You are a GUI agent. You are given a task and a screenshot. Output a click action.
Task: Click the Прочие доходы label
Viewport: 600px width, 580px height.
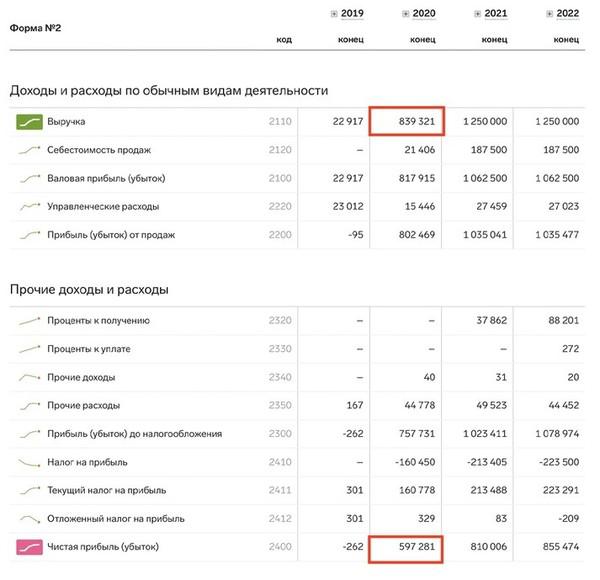pyautogui.click(x=81, y=377)
